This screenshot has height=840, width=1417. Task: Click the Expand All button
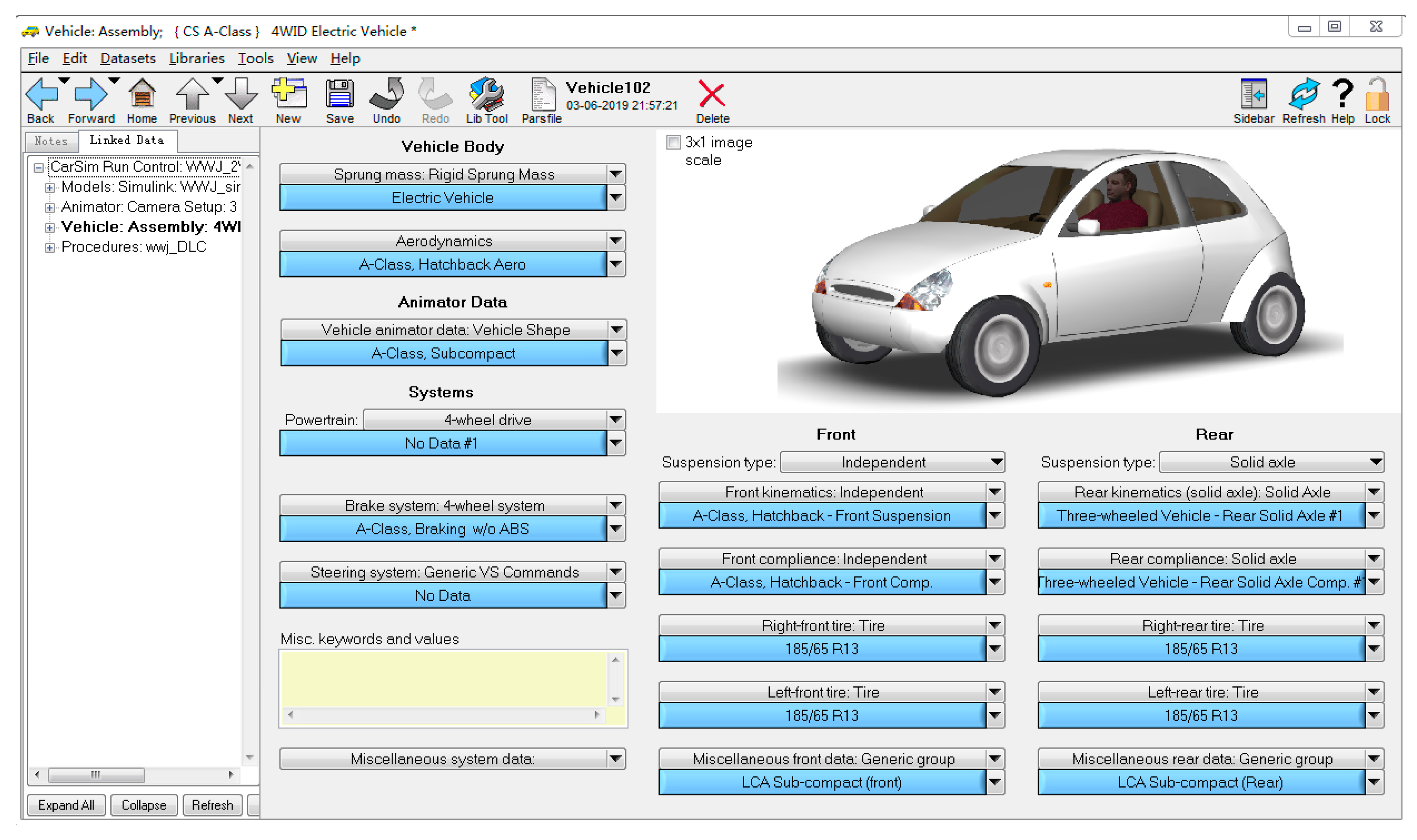tap(66, 805)
